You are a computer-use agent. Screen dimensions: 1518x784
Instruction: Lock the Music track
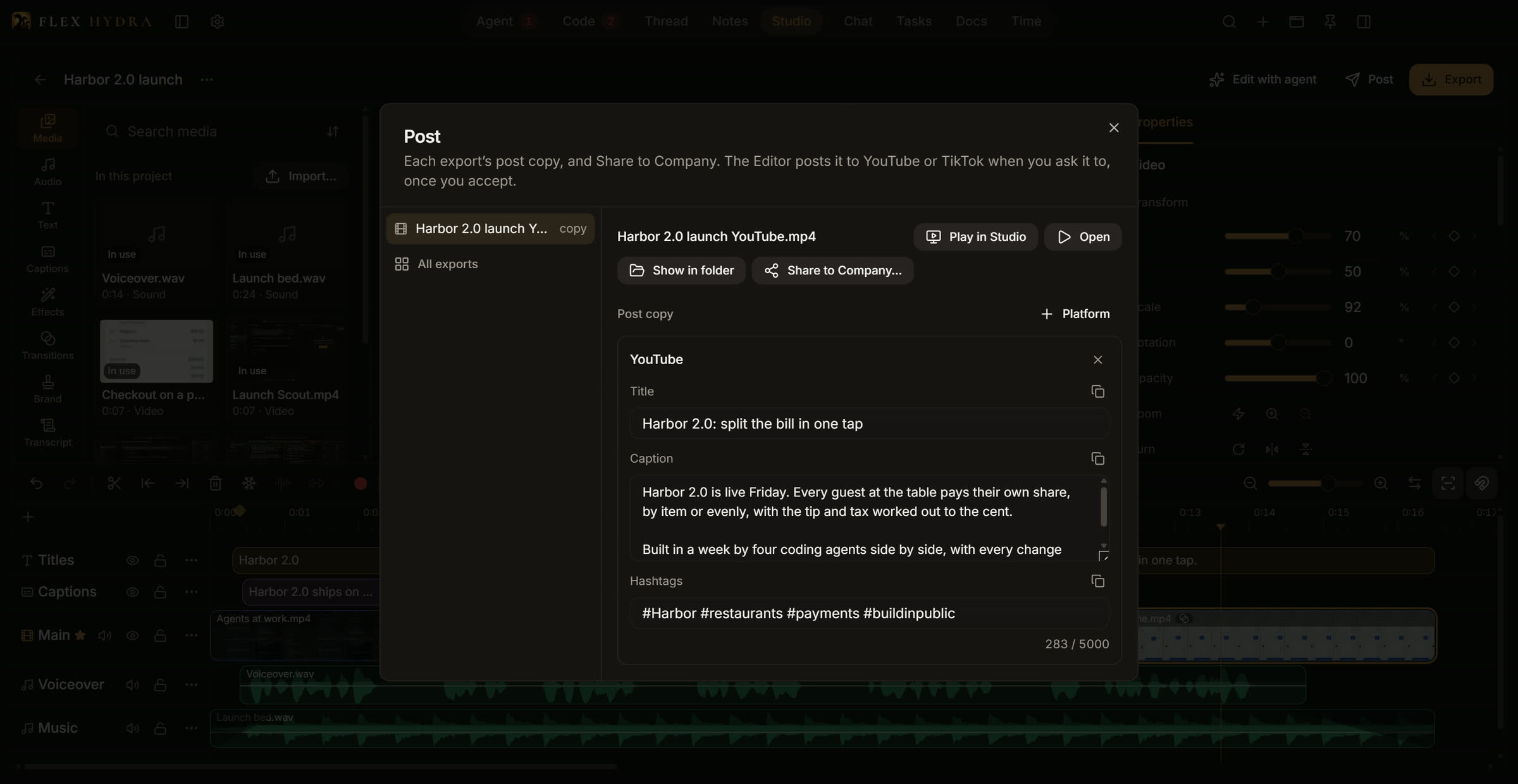[160, 728]
